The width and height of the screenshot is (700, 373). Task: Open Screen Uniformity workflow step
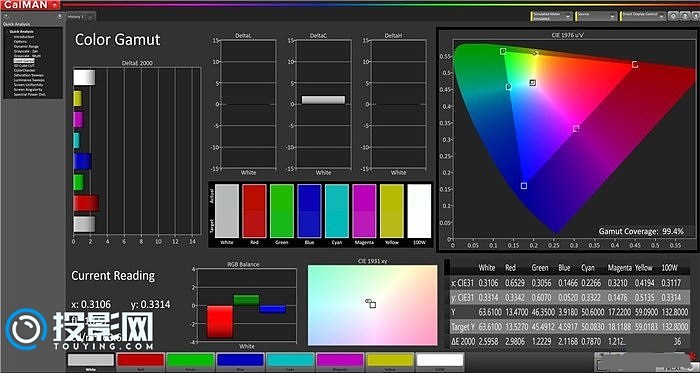(x=28, y=85)
